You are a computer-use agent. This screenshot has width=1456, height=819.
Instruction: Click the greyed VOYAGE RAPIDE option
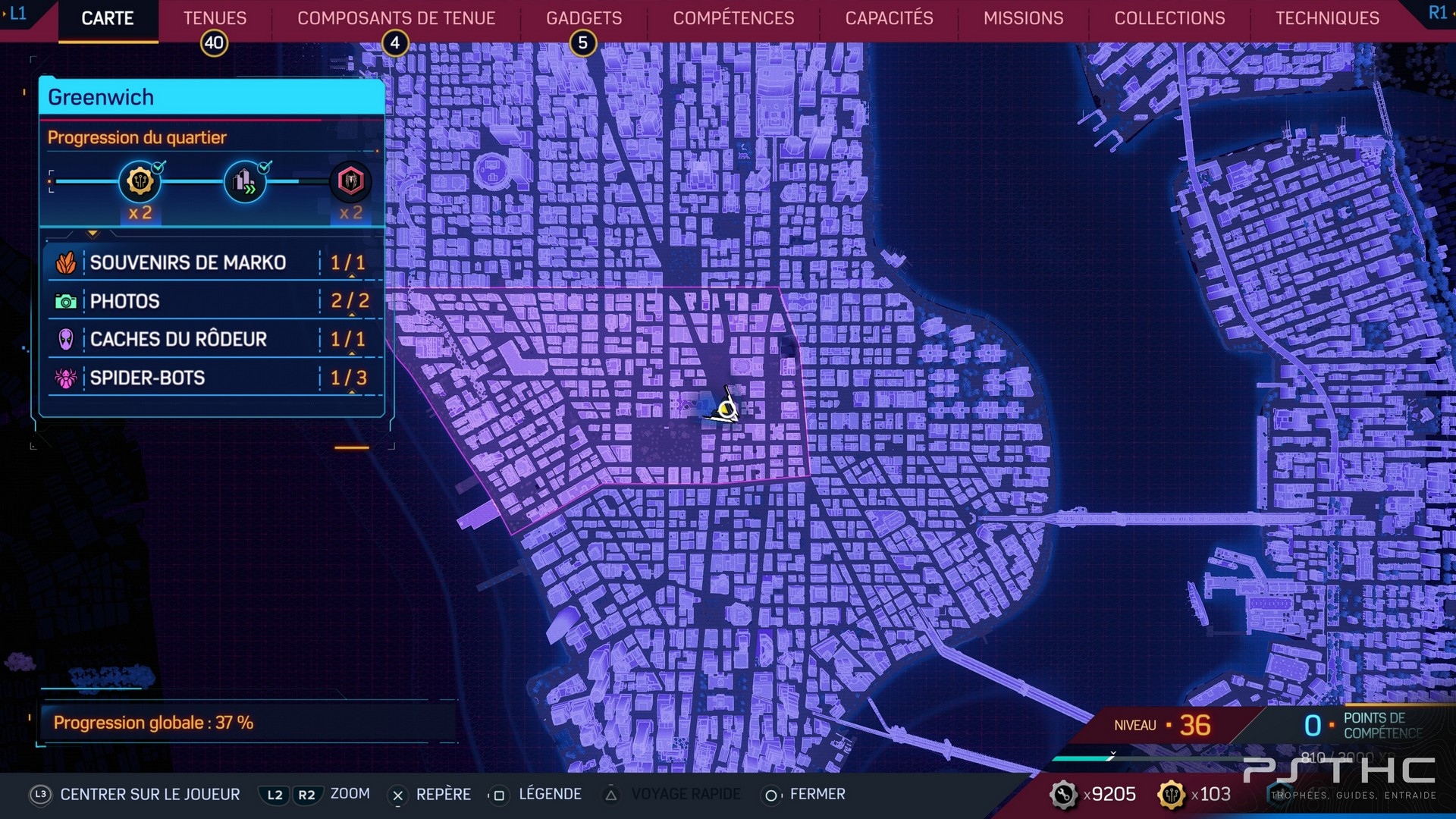(x=686, y=794)
